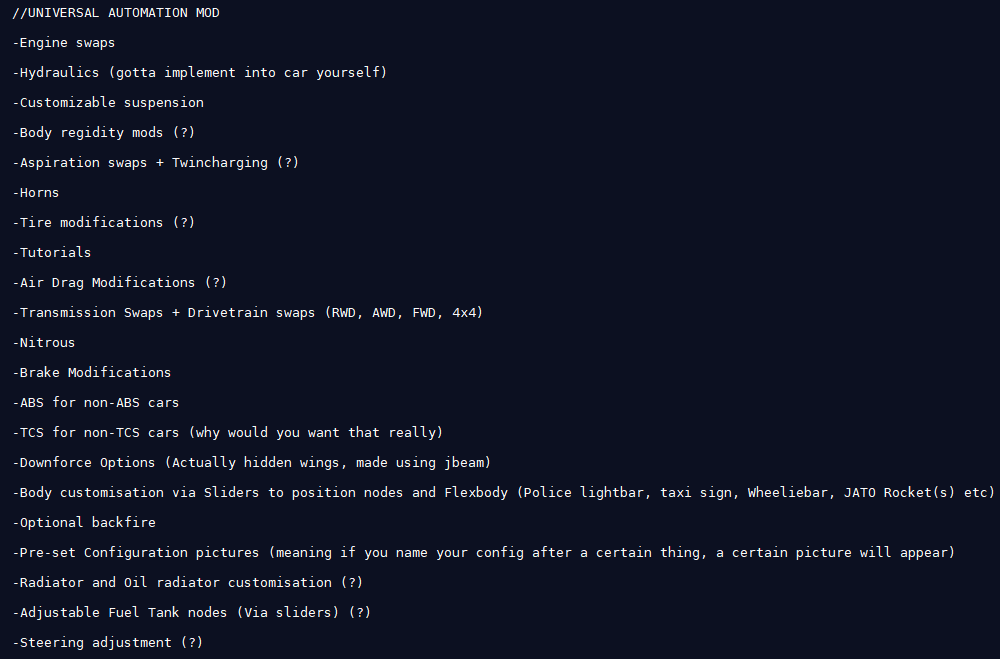Click on the Tutorials entry
Image resolution: width=1000 pixels, height=659 pixels.
(x=52, y=253)
